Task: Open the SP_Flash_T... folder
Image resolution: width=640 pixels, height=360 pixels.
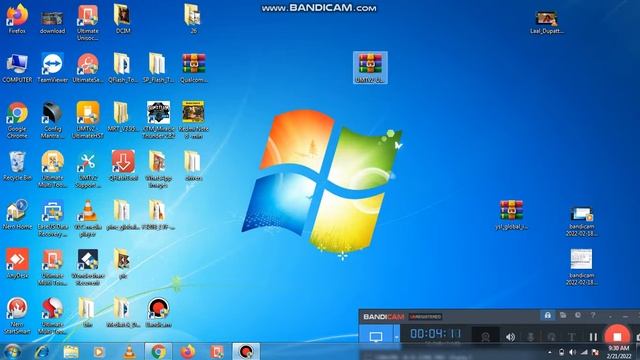Action: point(158,68)
